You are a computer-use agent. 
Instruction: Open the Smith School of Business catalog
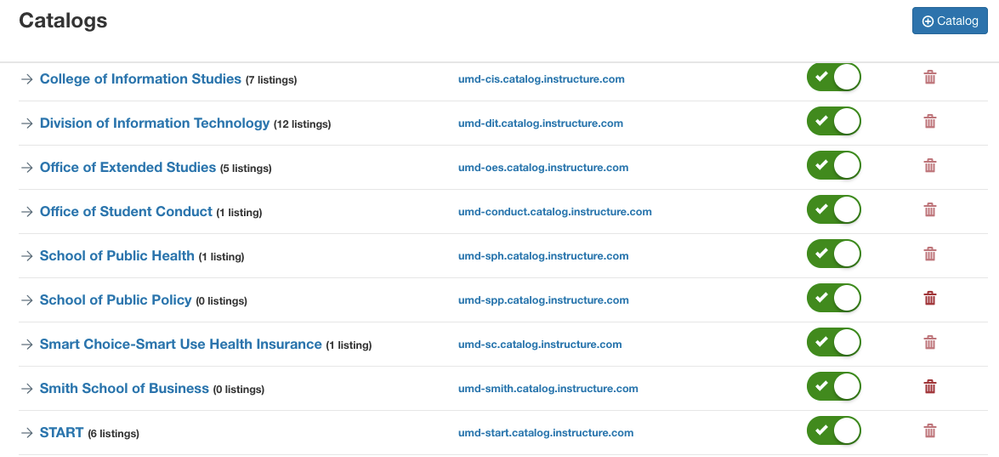coord(124,389)
